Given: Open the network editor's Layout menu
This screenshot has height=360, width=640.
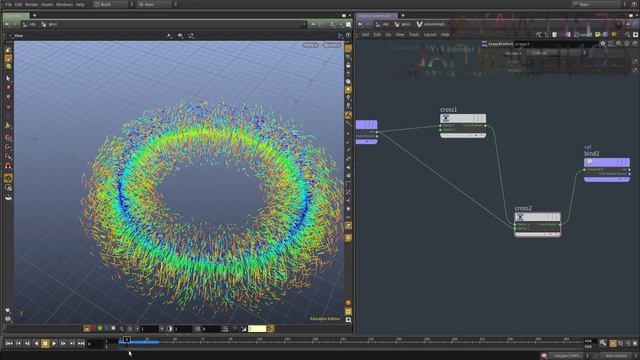Looking at the screenshot, I should pos(429,35).
